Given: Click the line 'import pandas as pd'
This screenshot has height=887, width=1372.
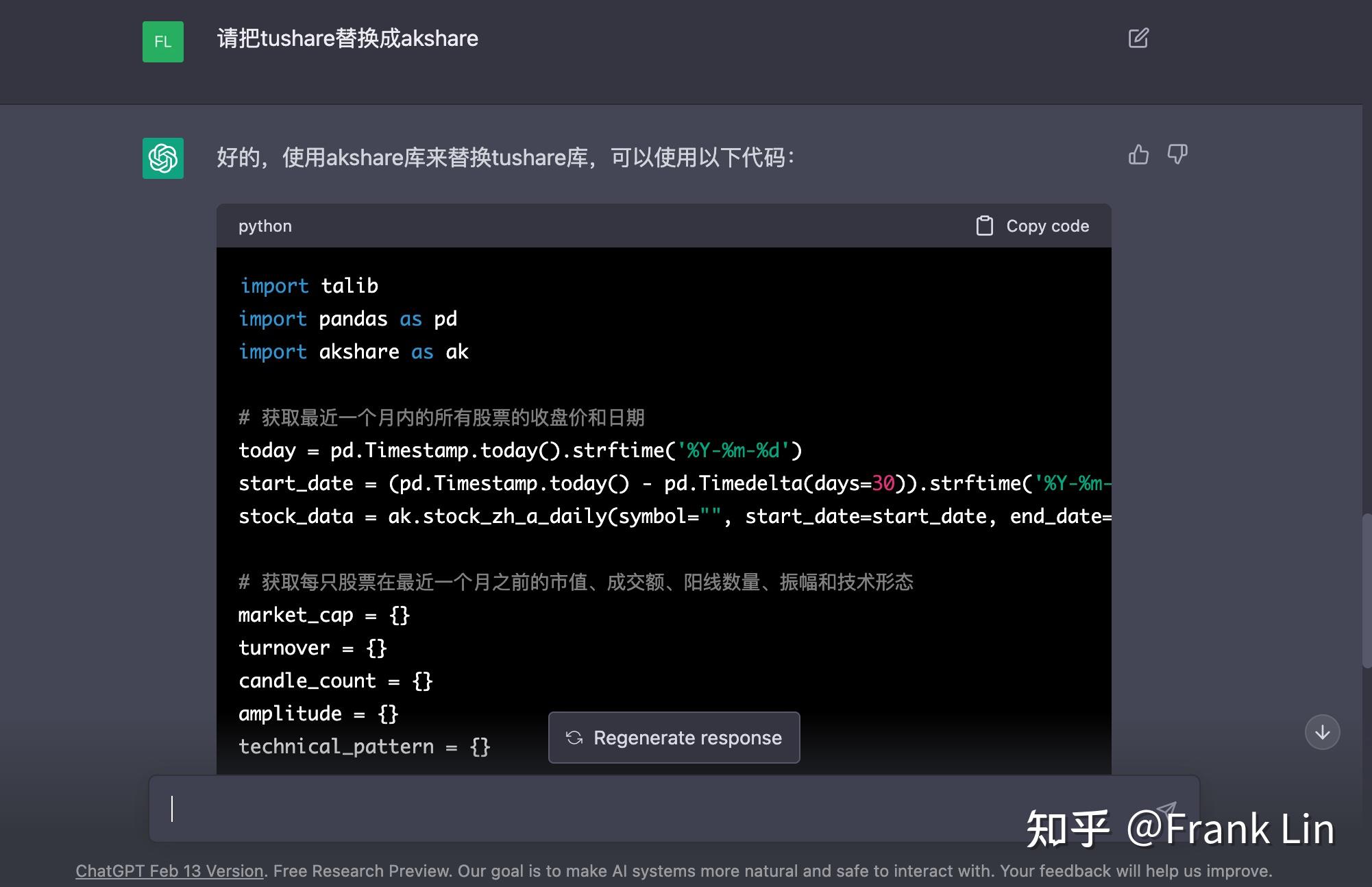Looking at the screenshot, I should pyautogui.click(x=347, y=319).
